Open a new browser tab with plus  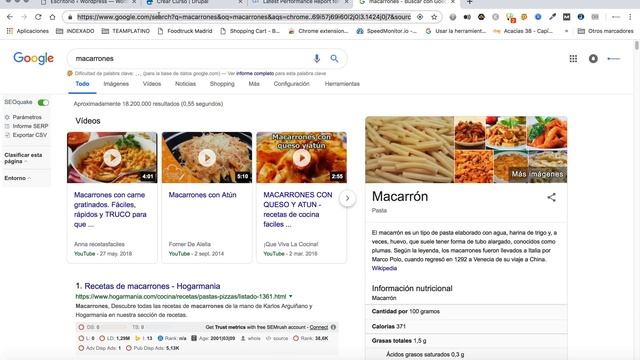pyautogui.click(x=469, y=2)
